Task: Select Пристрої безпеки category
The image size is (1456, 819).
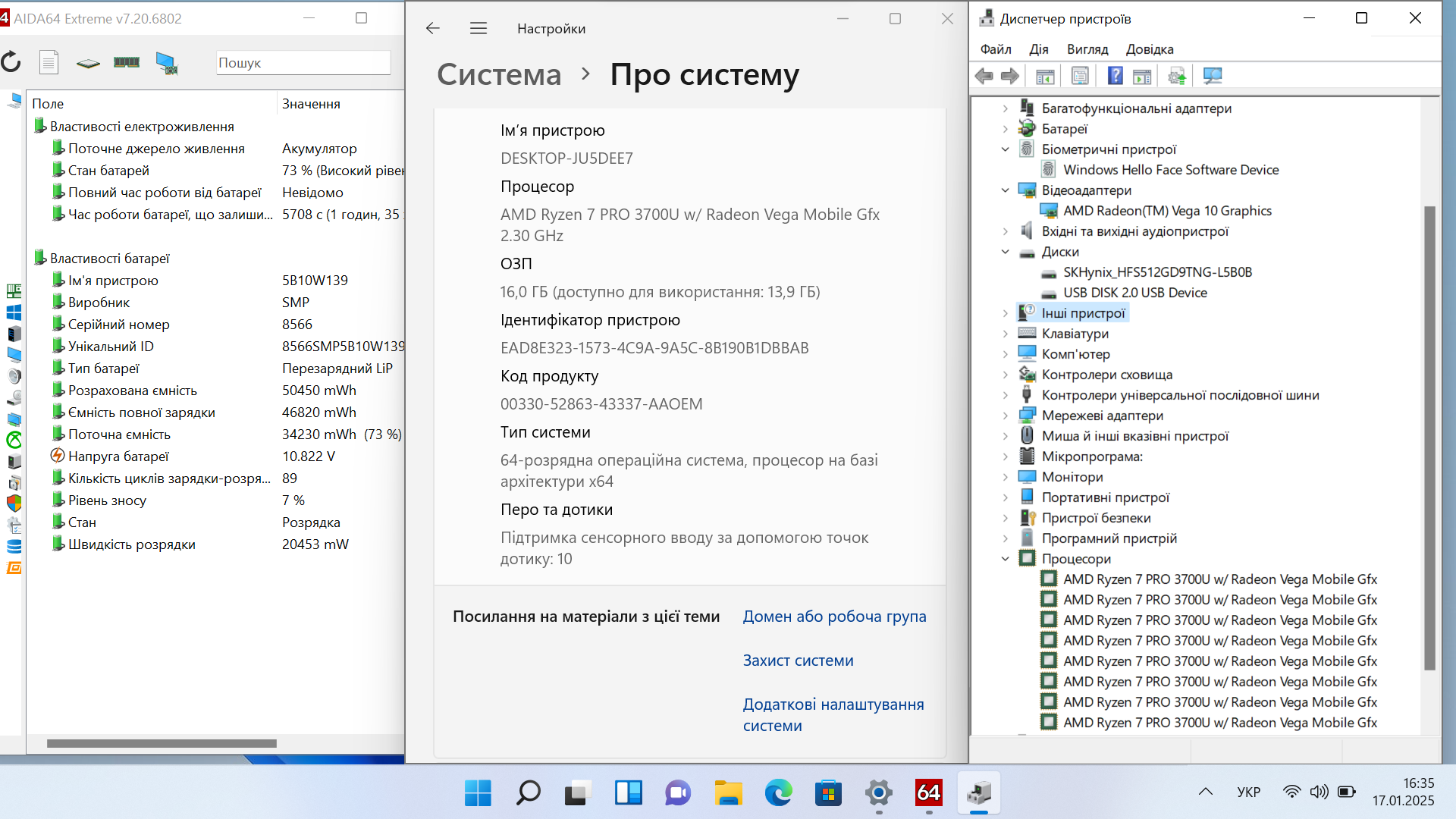Action: tap(1096, 518)
